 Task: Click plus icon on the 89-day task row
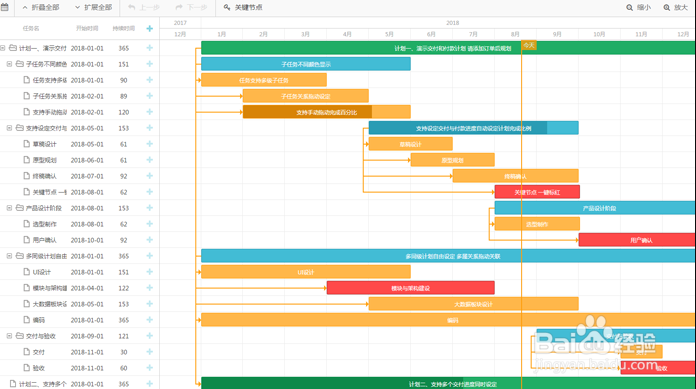(x=150, y=96)
